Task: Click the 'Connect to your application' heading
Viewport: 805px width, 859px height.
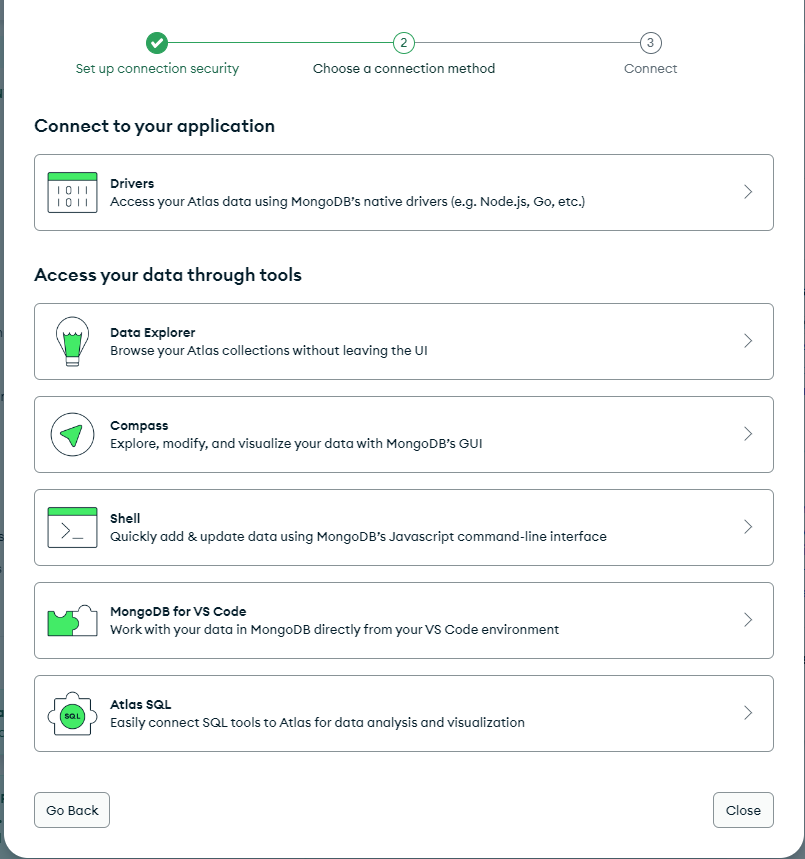Action: [x=155, y=126]
